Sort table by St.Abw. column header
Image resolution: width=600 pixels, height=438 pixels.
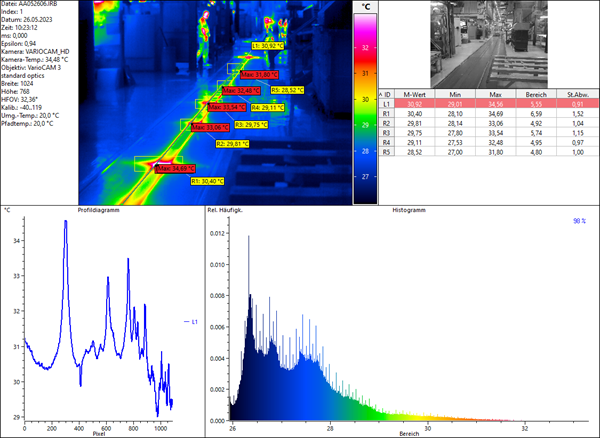580,93
